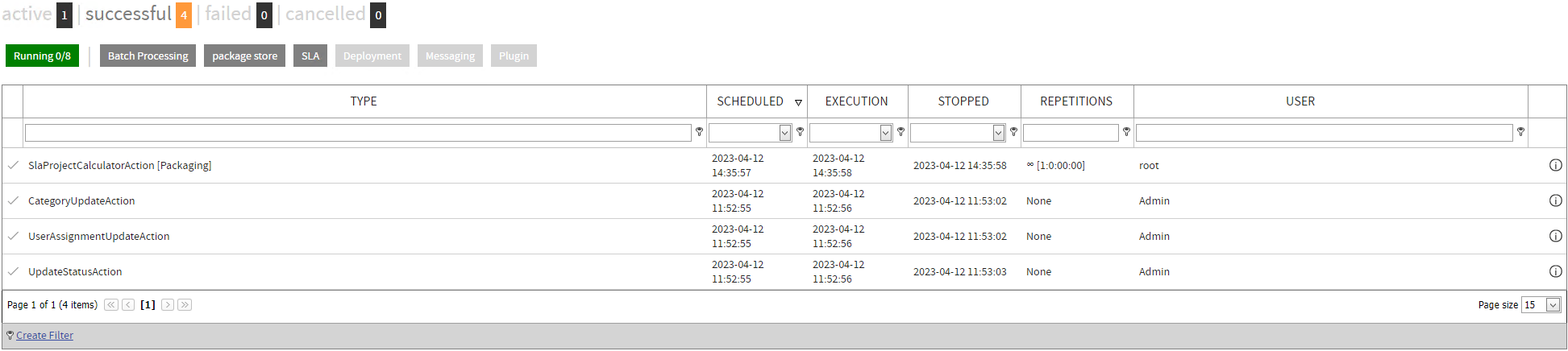The image size is (1568, 351).
Task: Open info icon for CategoryUpdateAction row
Action: tap(1555, 200)
